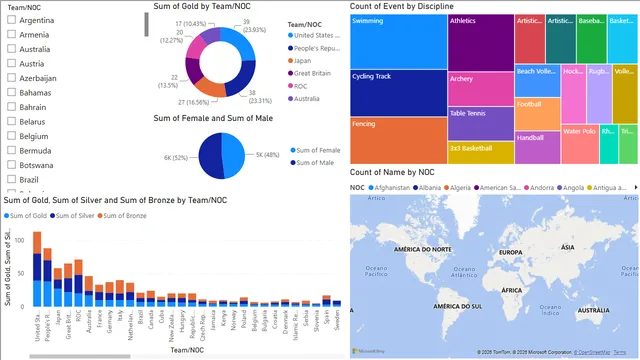Click the AUSTRÁLIA label on the map

coord(593,310)
